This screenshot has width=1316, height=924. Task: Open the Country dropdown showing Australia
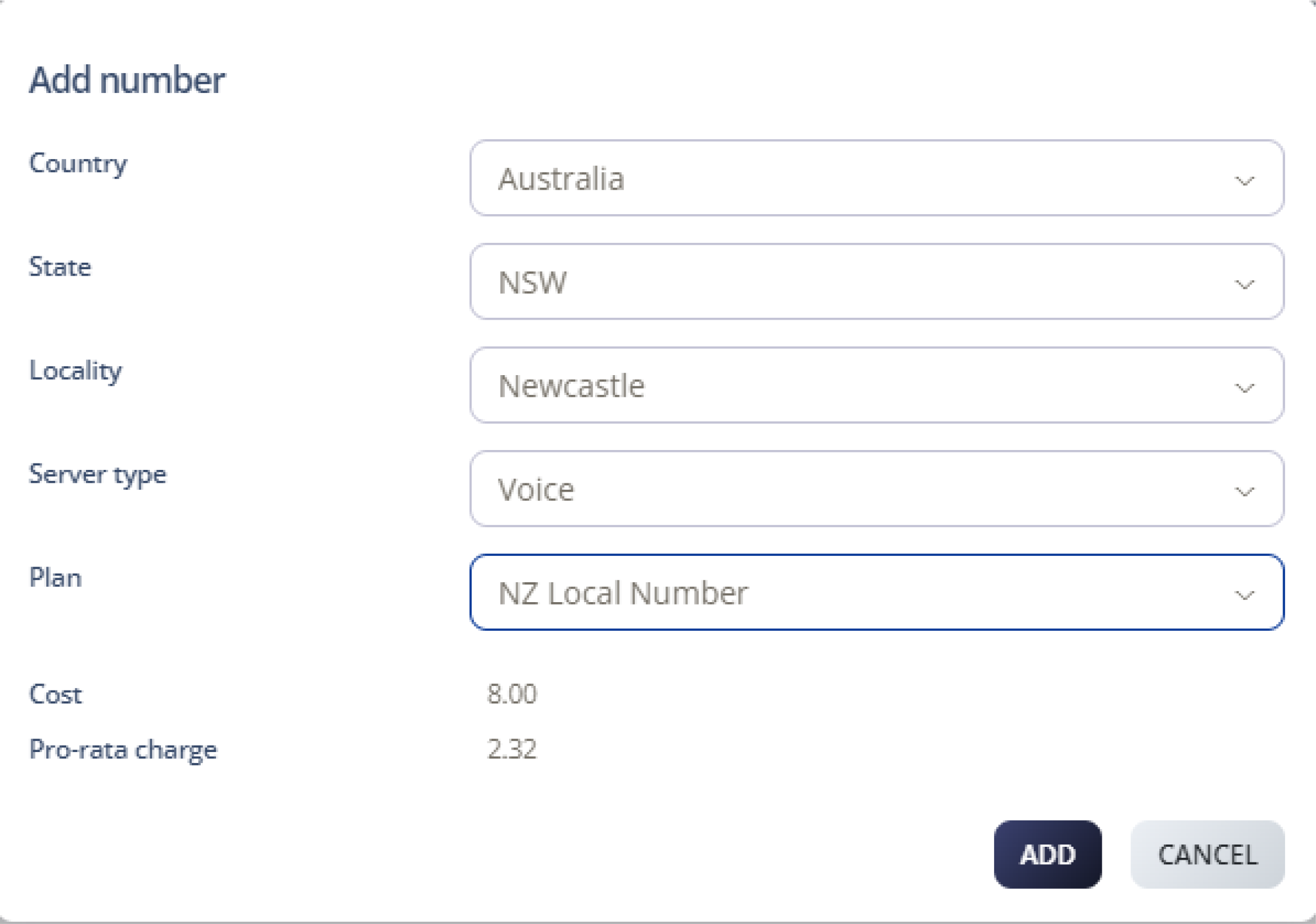coord(876,178)
